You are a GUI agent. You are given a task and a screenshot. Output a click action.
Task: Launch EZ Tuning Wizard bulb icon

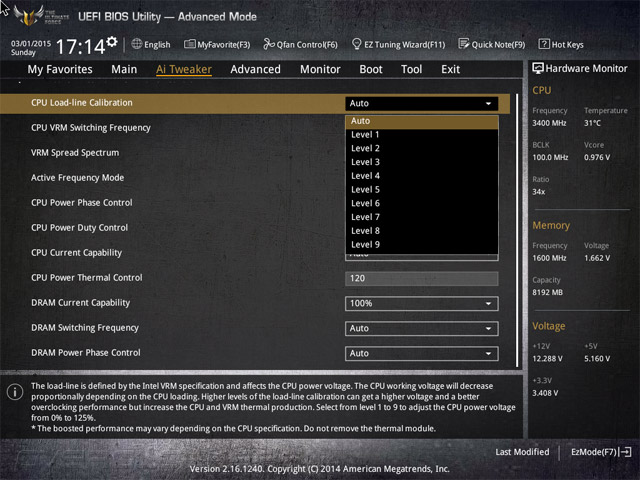(x=356, y=44)
